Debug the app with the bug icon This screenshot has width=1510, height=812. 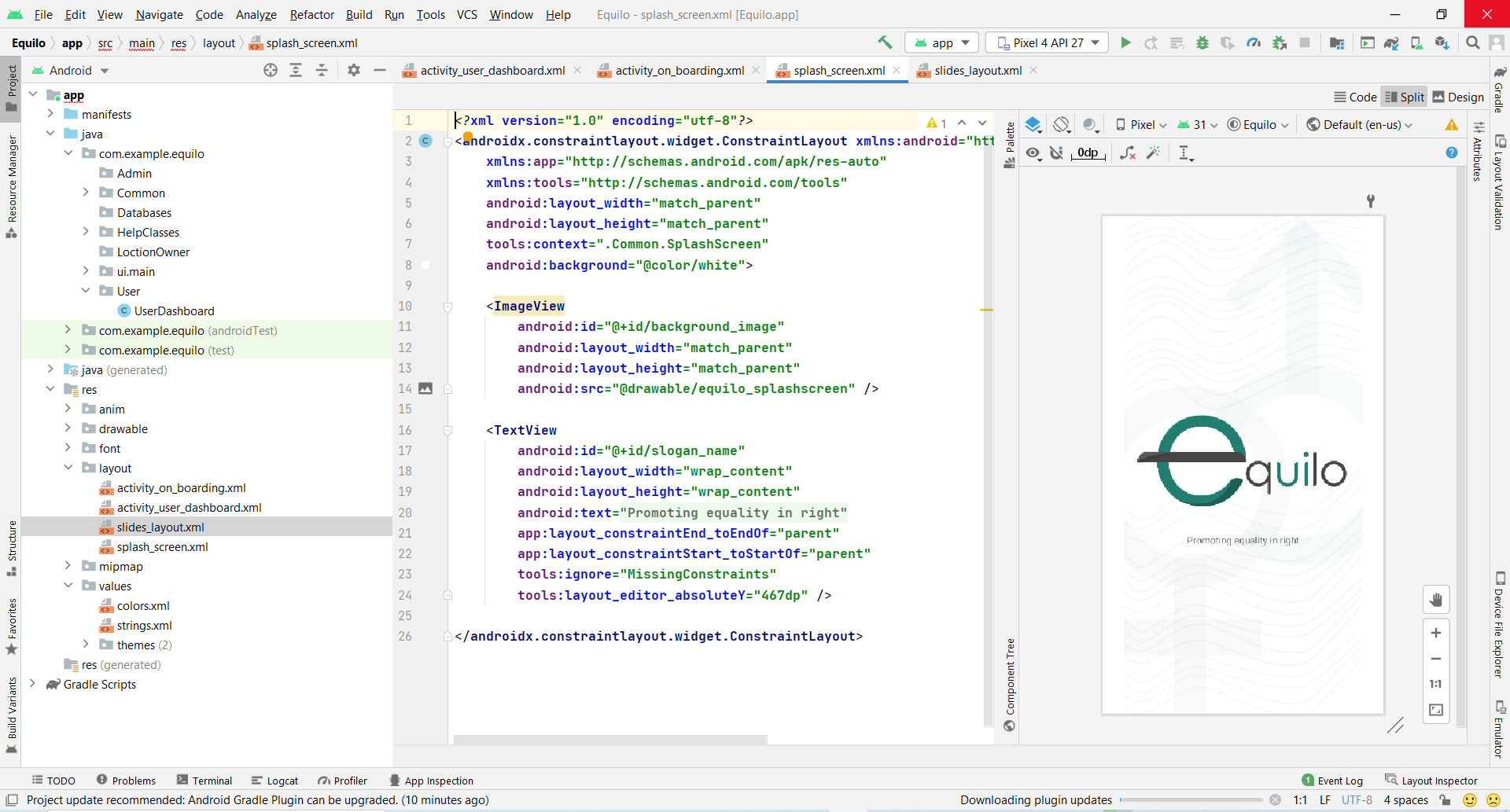[x=1202, y=42]
